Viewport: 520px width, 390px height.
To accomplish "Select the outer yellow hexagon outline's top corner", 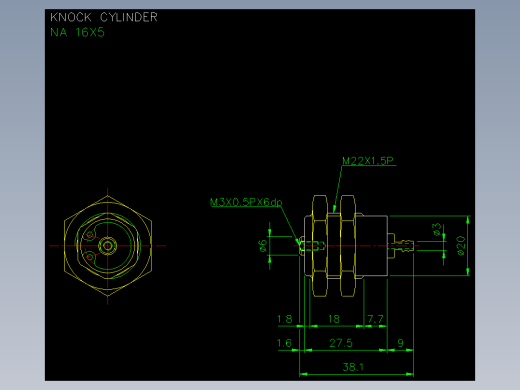I will 107,196.
